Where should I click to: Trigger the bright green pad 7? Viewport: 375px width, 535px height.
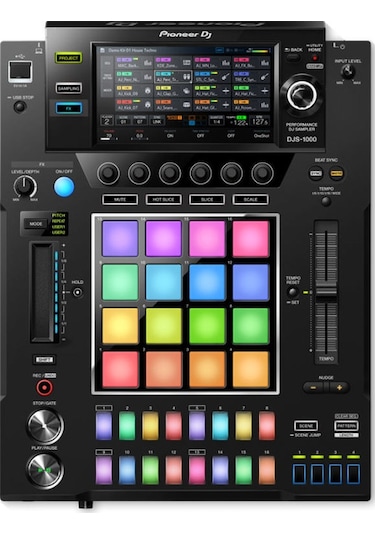pos(207,326)
